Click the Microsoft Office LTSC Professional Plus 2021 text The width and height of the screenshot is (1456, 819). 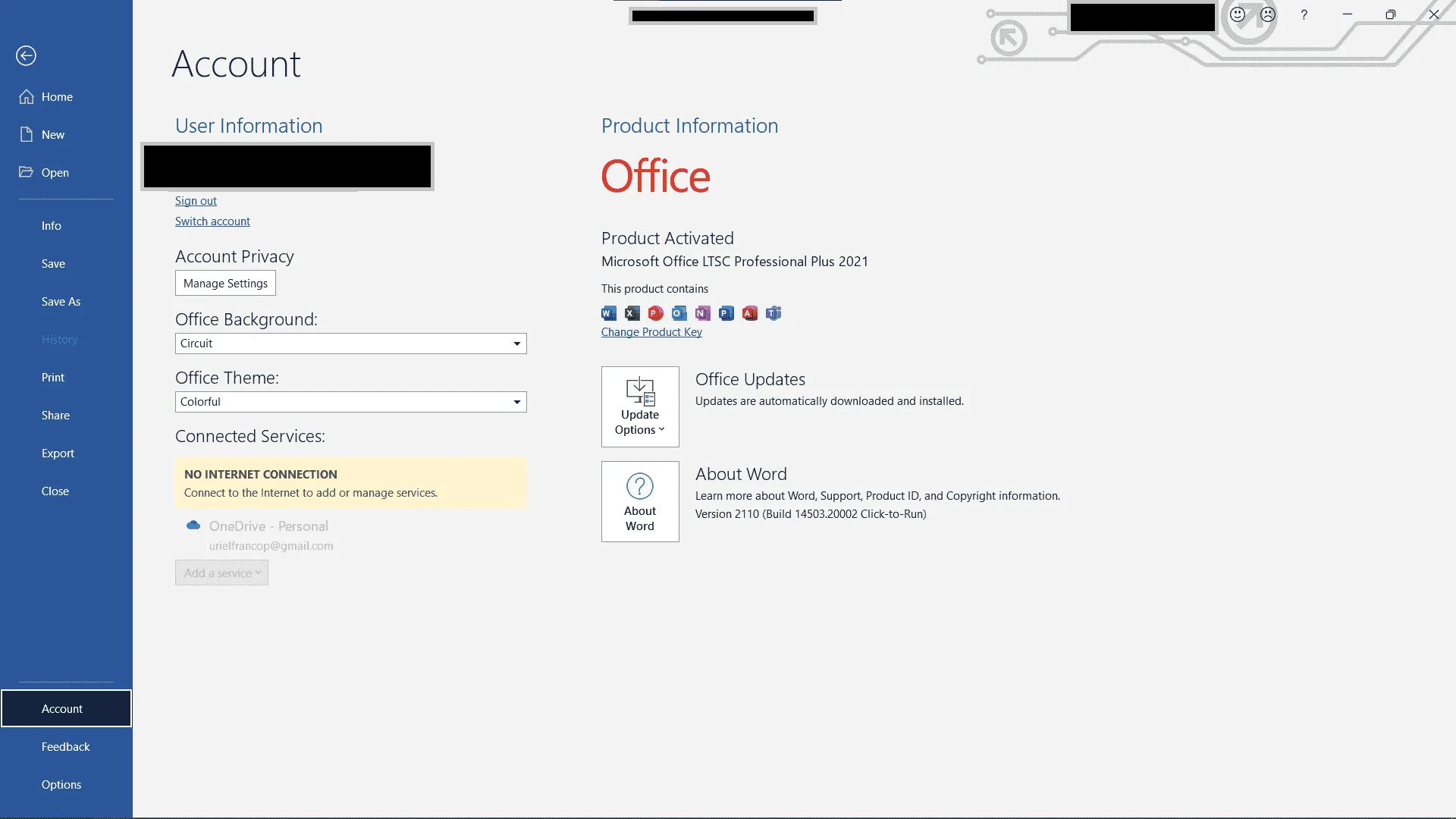click(x=734, y=262)
